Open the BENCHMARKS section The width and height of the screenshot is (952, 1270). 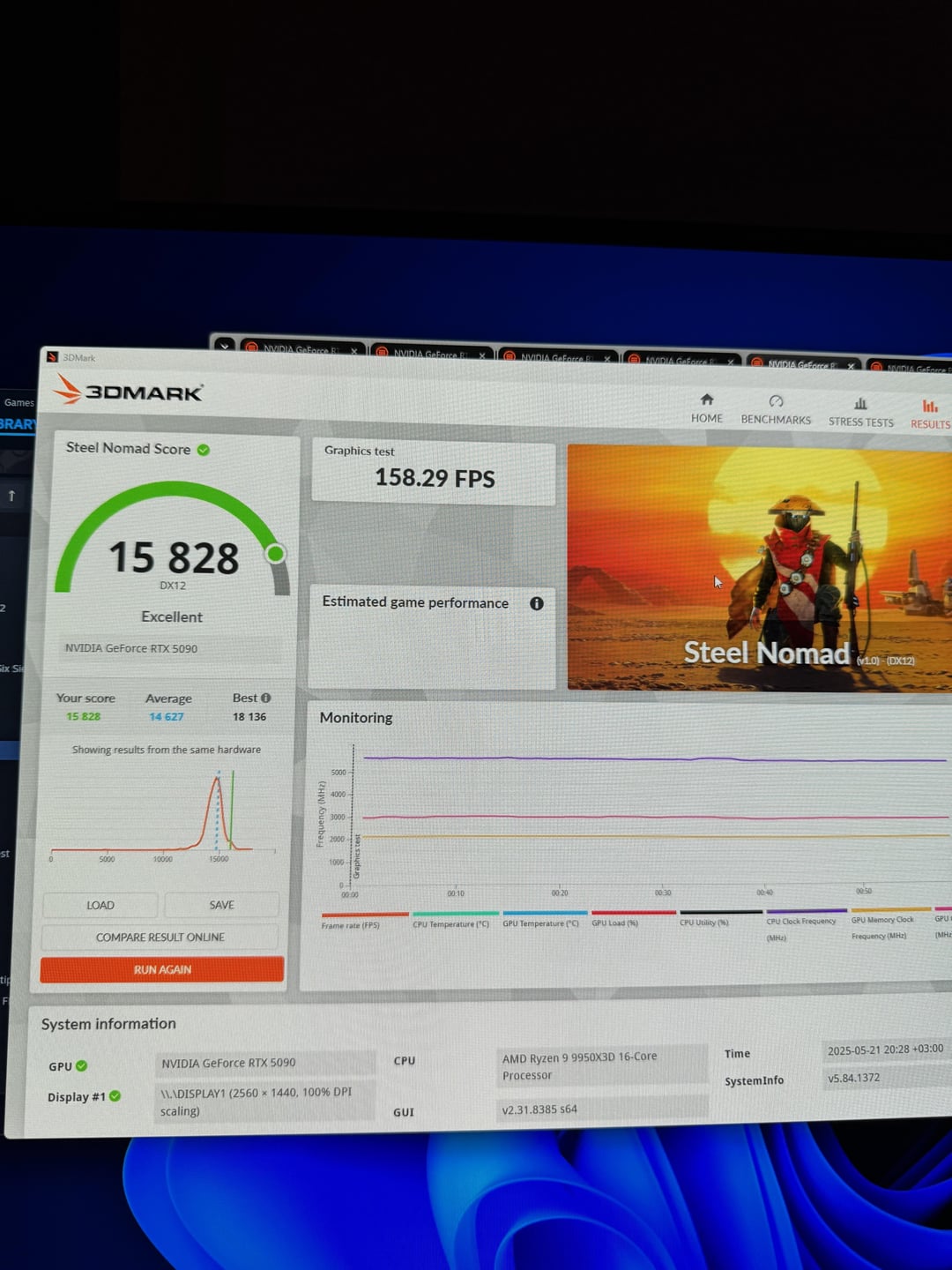pyautogui.click(x=776, y=411)
